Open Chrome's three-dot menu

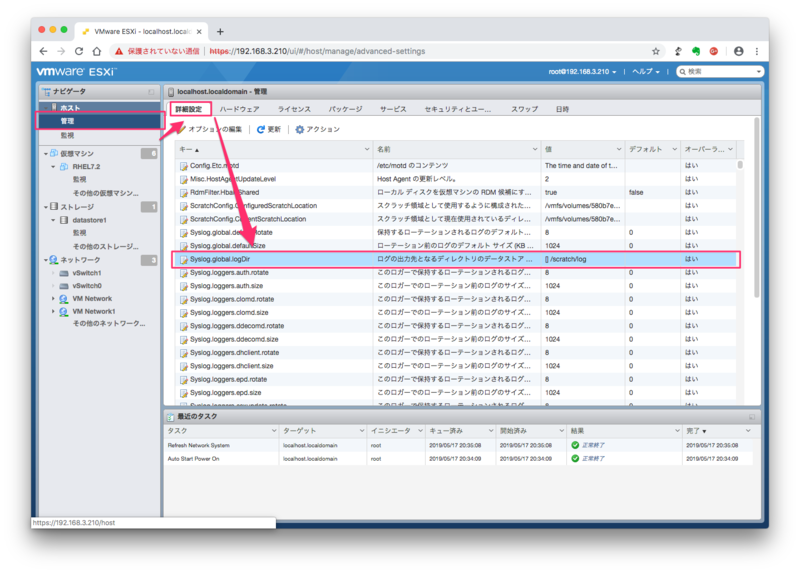tap(757, 51)
